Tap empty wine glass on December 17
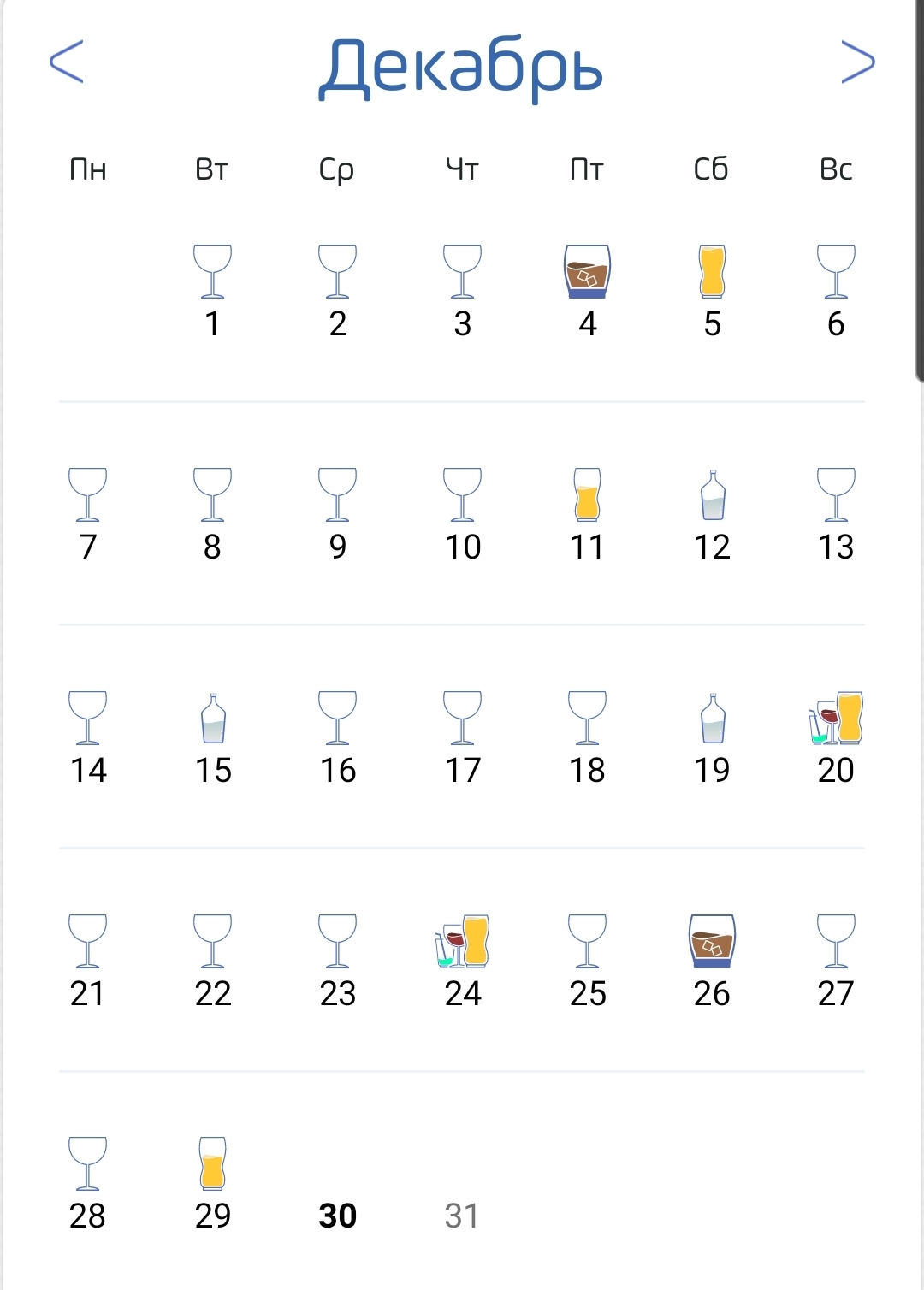 pyautogui.click(x=463, y=719)
